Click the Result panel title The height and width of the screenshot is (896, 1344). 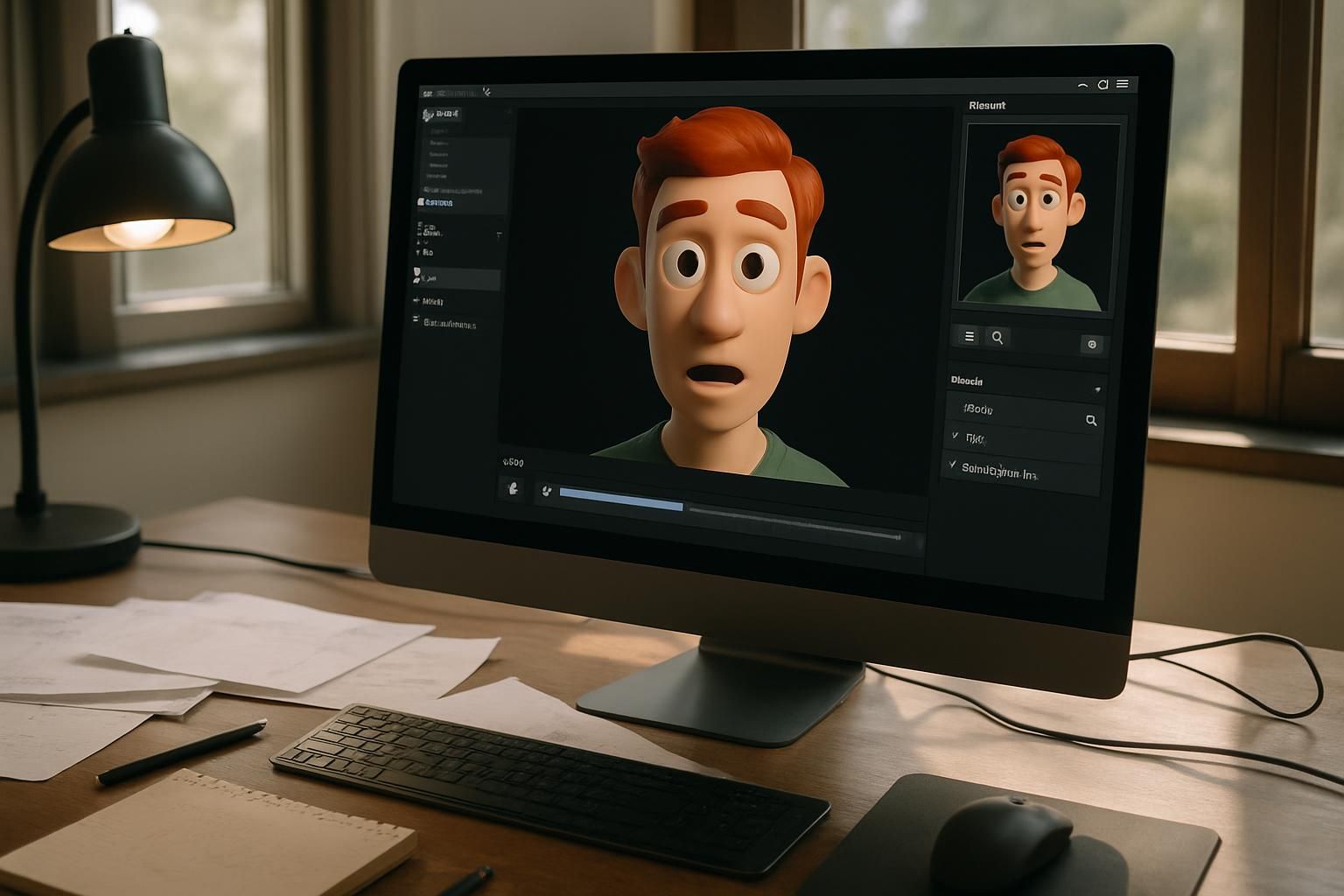point(987,104)
